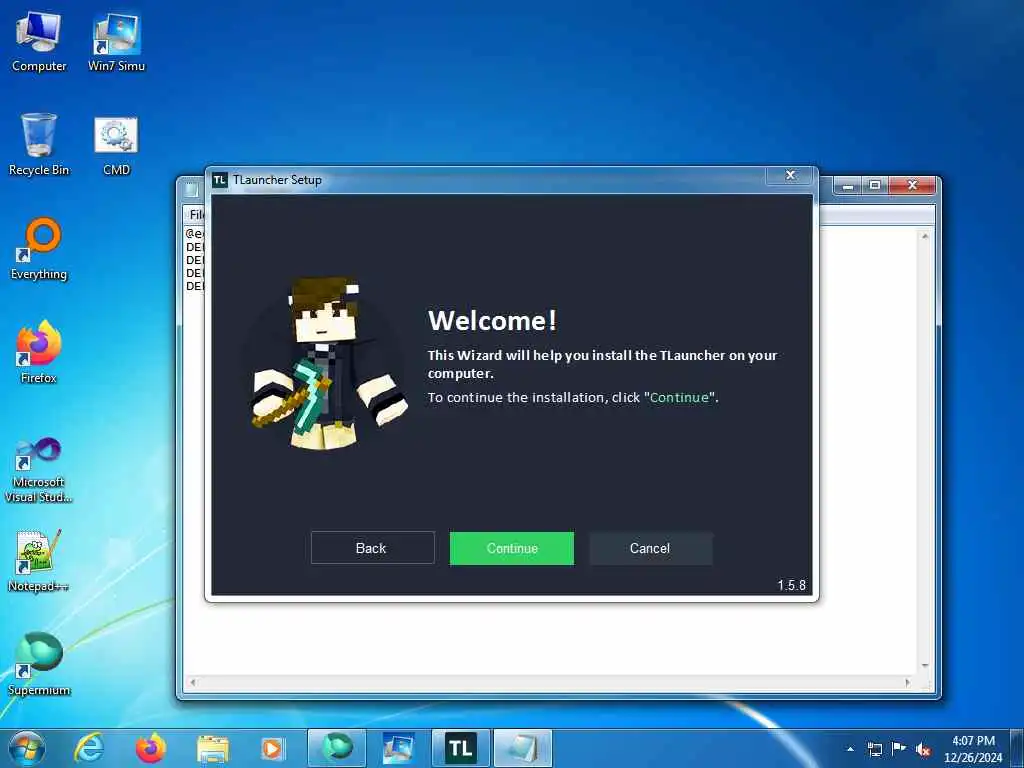
Task: Click the green "Continue" word in the instructions
Action: (x=679, y=397)
